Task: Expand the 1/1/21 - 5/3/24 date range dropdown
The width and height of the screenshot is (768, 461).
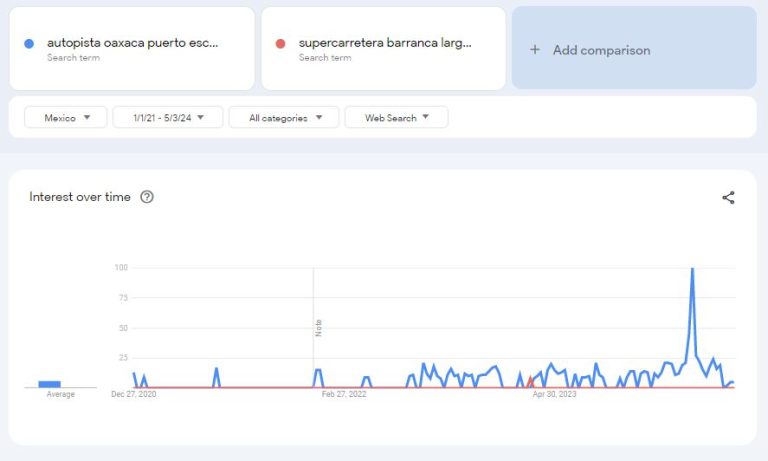Action: [x=168, y=118]
